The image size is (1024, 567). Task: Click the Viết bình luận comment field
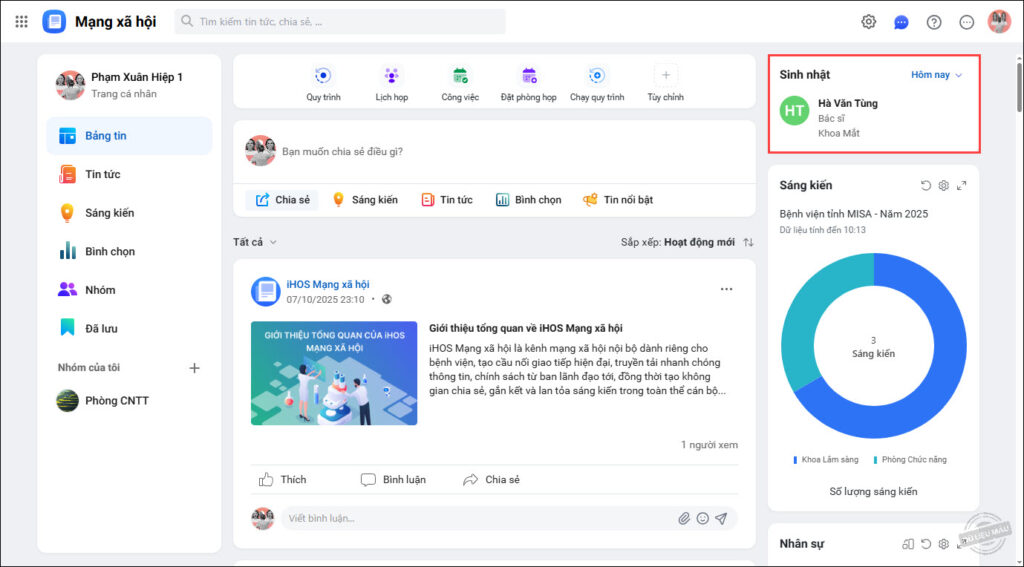click(x=478, y=519)
